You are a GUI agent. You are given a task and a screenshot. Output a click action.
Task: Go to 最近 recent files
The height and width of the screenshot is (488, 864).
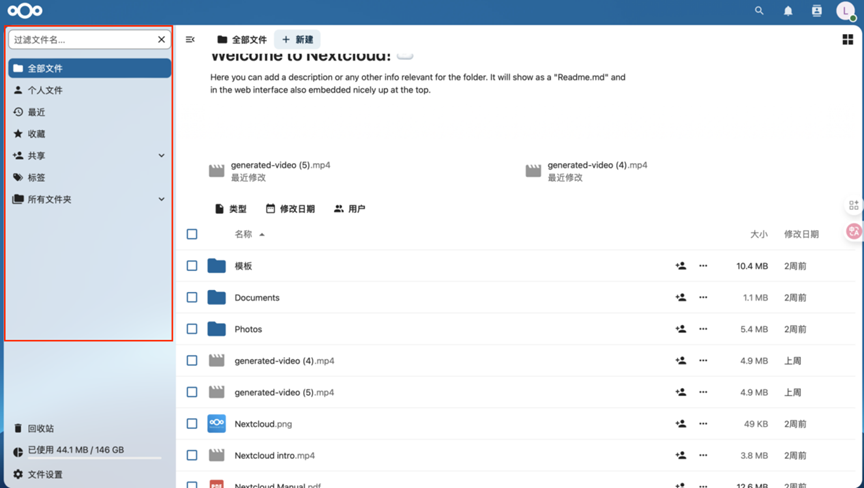click(x=36, y=112)
